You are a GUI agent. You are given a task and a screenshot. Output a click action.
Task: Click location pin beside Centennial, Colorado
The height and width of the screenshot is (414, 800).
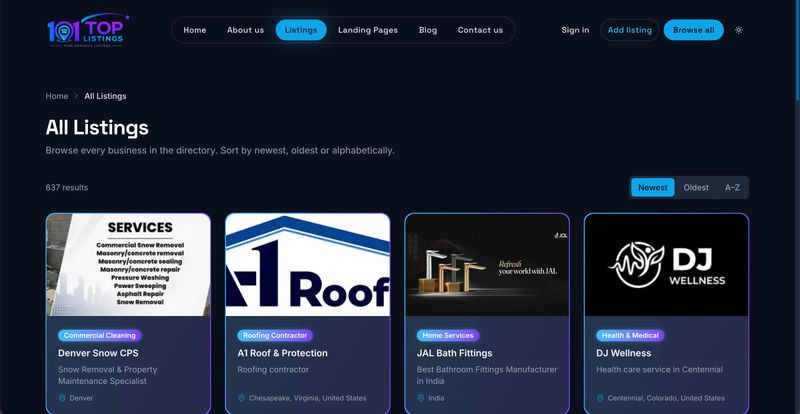(x=601, y=398)
